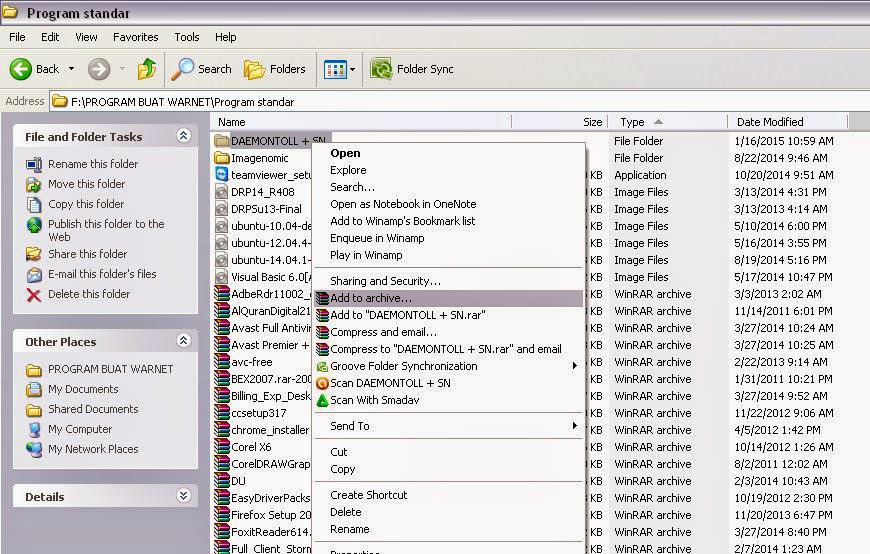Open Shared Documents link
This screenshot has height=554, width=870.
pyautogui.click(x=93, y=409)
